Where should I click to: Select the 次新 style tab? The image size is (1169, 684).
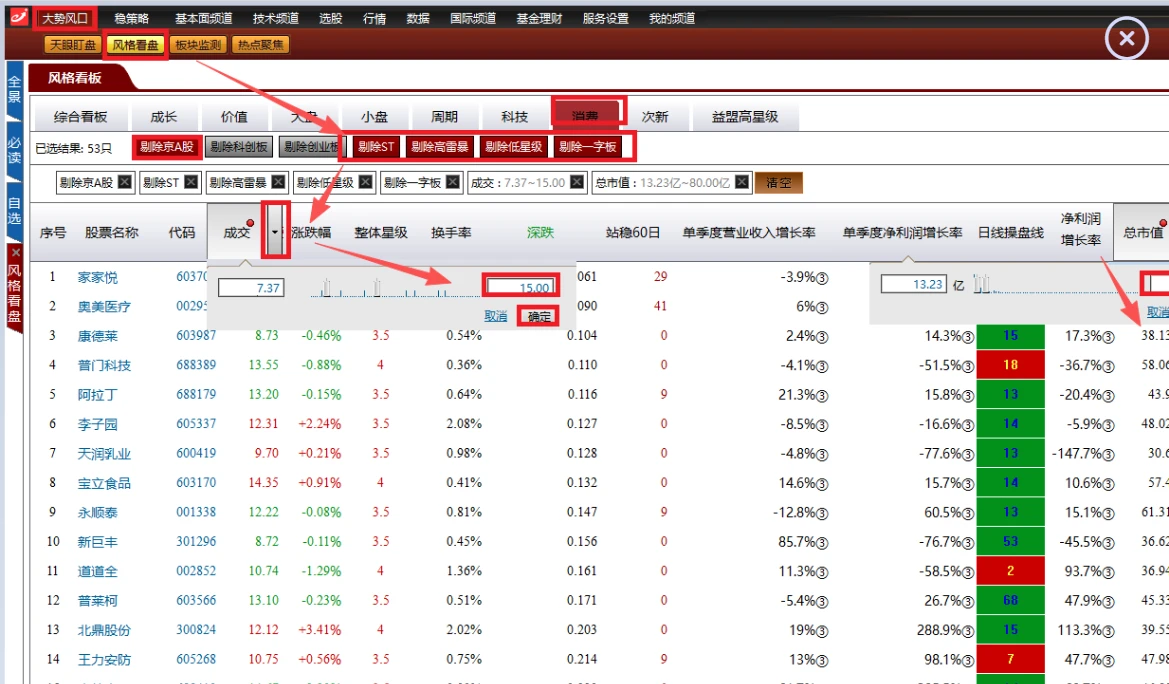(x=655, y=116)
